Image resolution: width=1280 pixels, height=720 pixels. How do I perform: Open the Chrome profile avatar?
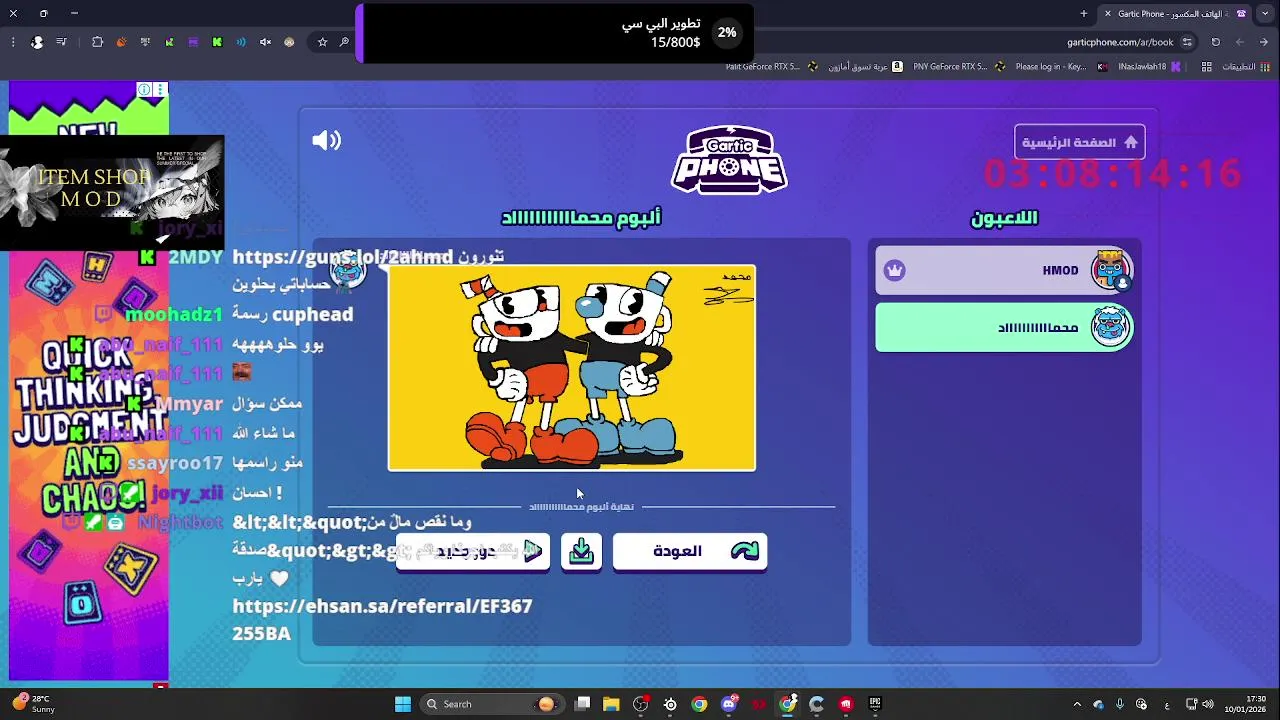click(x=37, y=42)
